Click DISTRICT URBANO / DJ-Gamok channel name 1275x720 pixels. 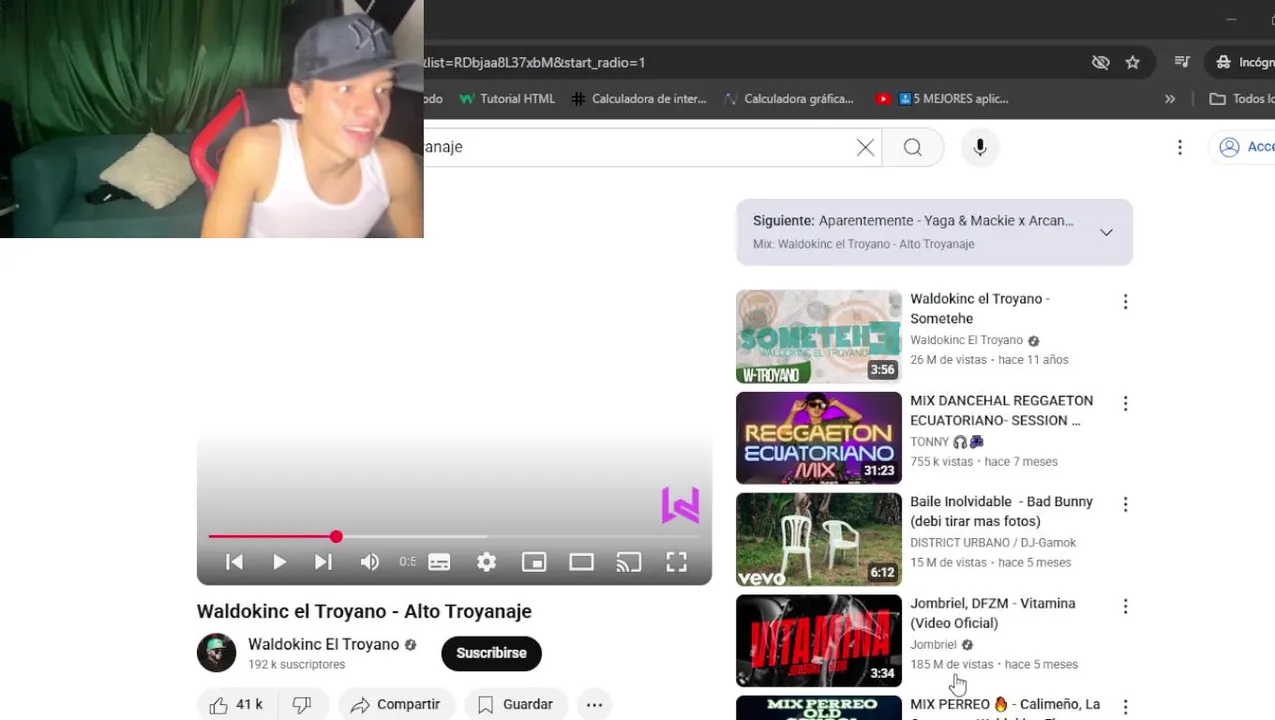[993, 543]
